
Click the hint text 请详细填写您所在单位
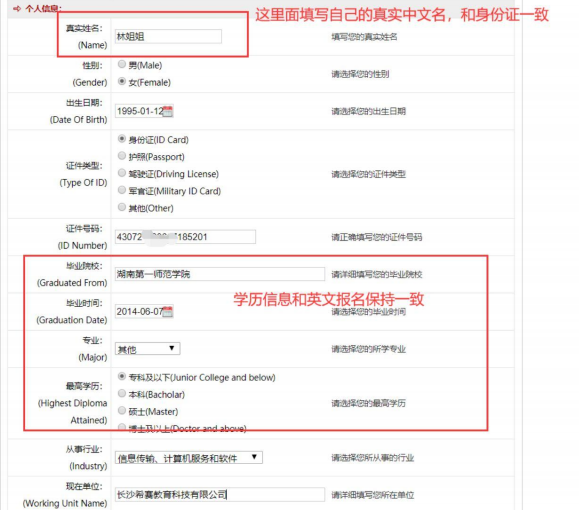point(373,495)
